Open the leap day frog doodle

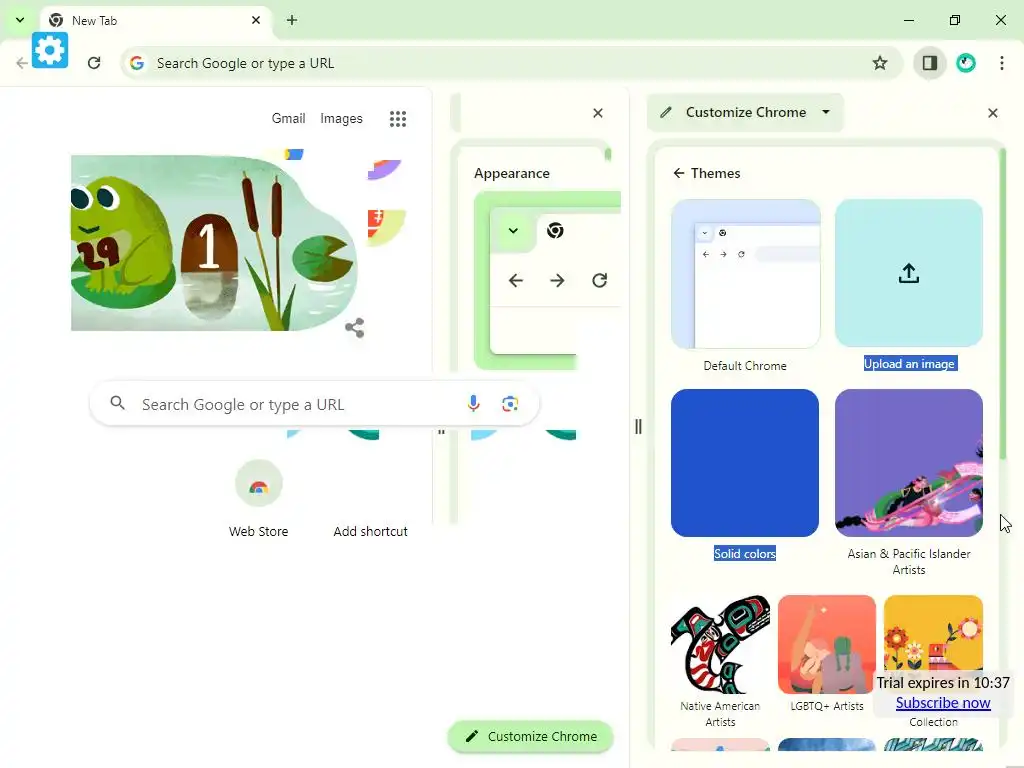pyautogui.click(x=214, y=243)
